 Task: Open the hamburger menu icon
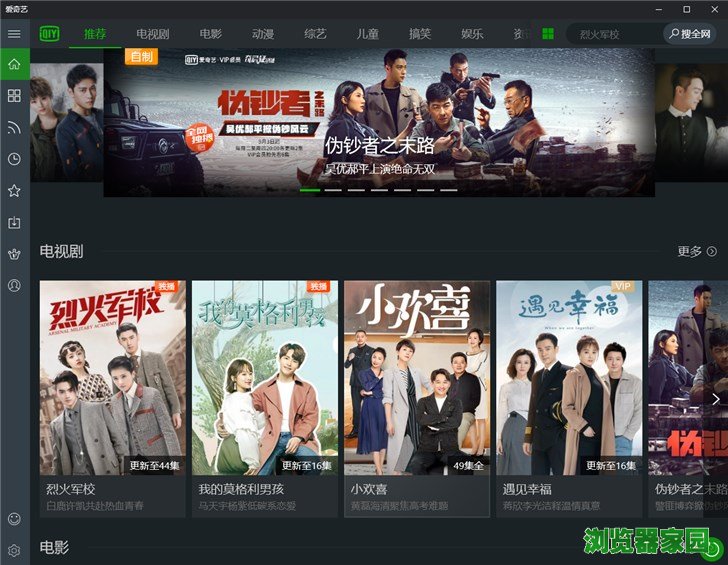point(14,34)
